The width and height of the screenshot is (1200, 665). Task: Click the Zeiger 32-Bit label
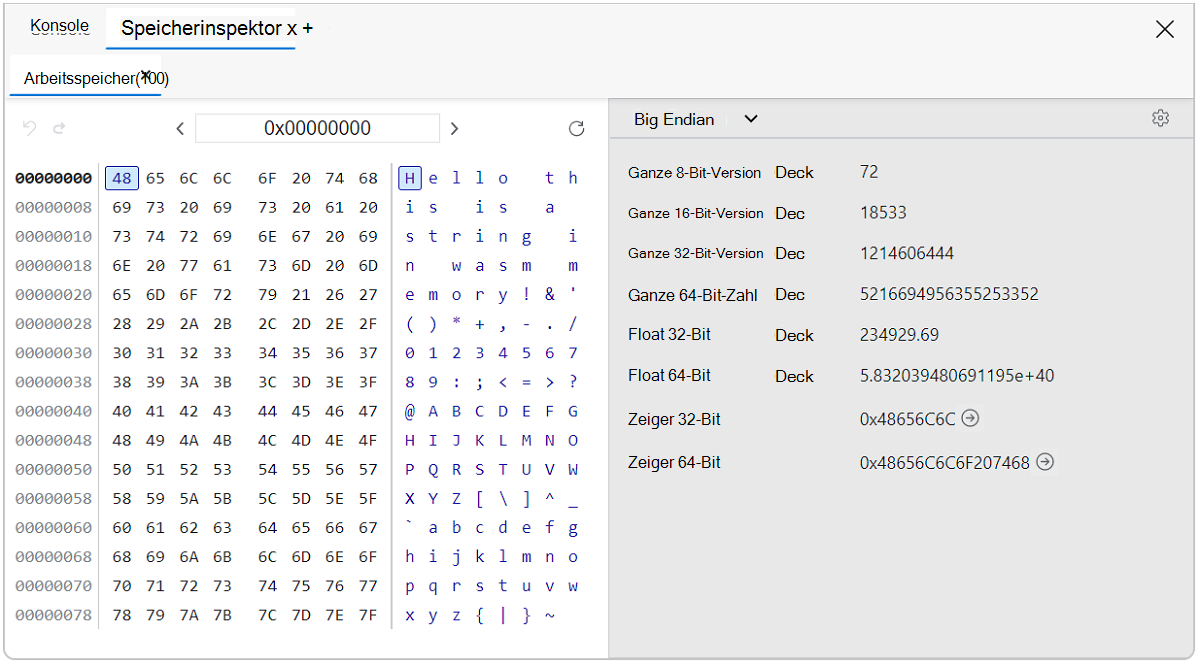coord(674,419)
